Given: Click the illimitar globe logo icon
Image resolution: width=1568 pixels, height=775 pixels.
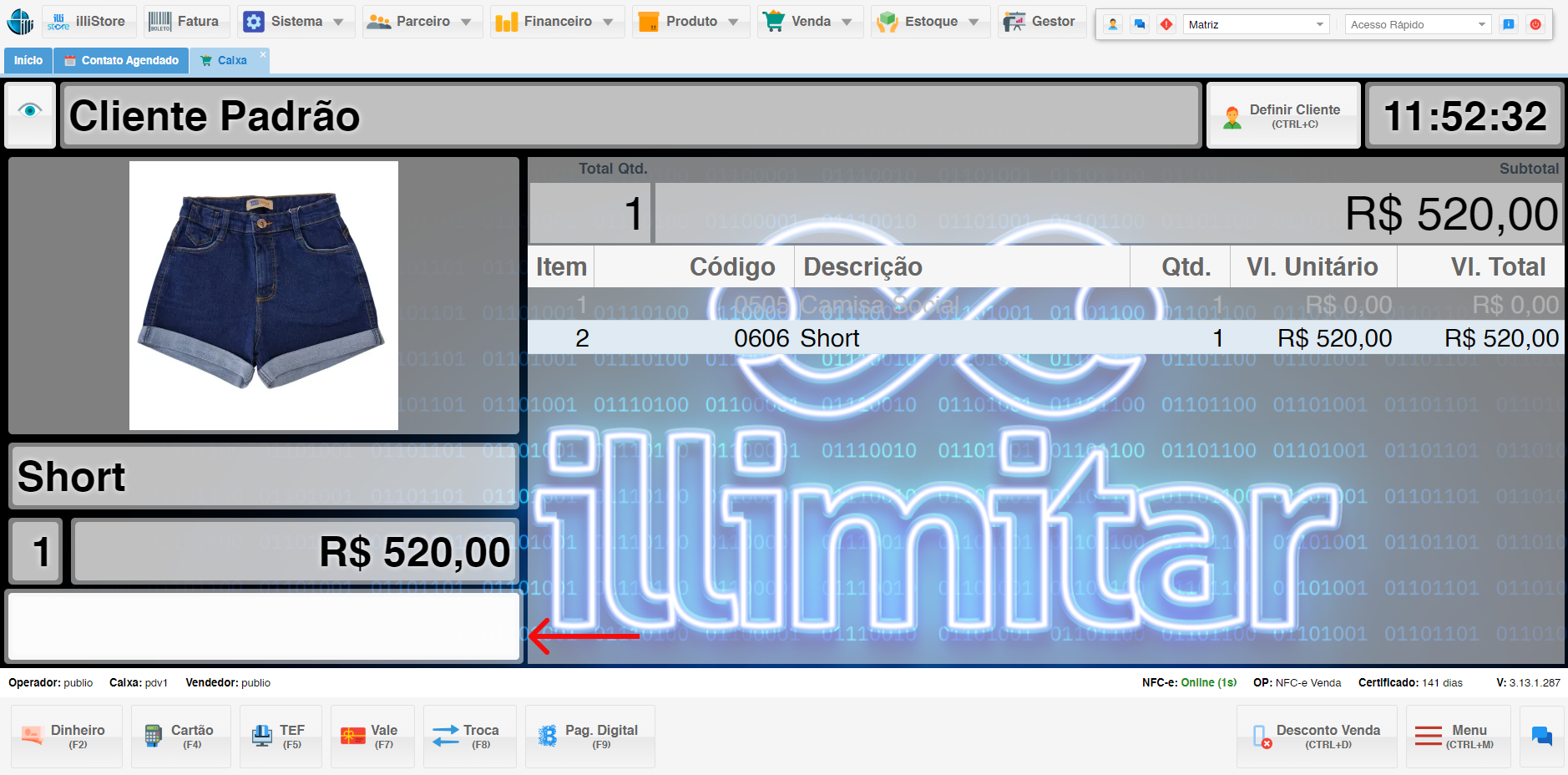Looking at the screenshot, I should click(20, 22).
